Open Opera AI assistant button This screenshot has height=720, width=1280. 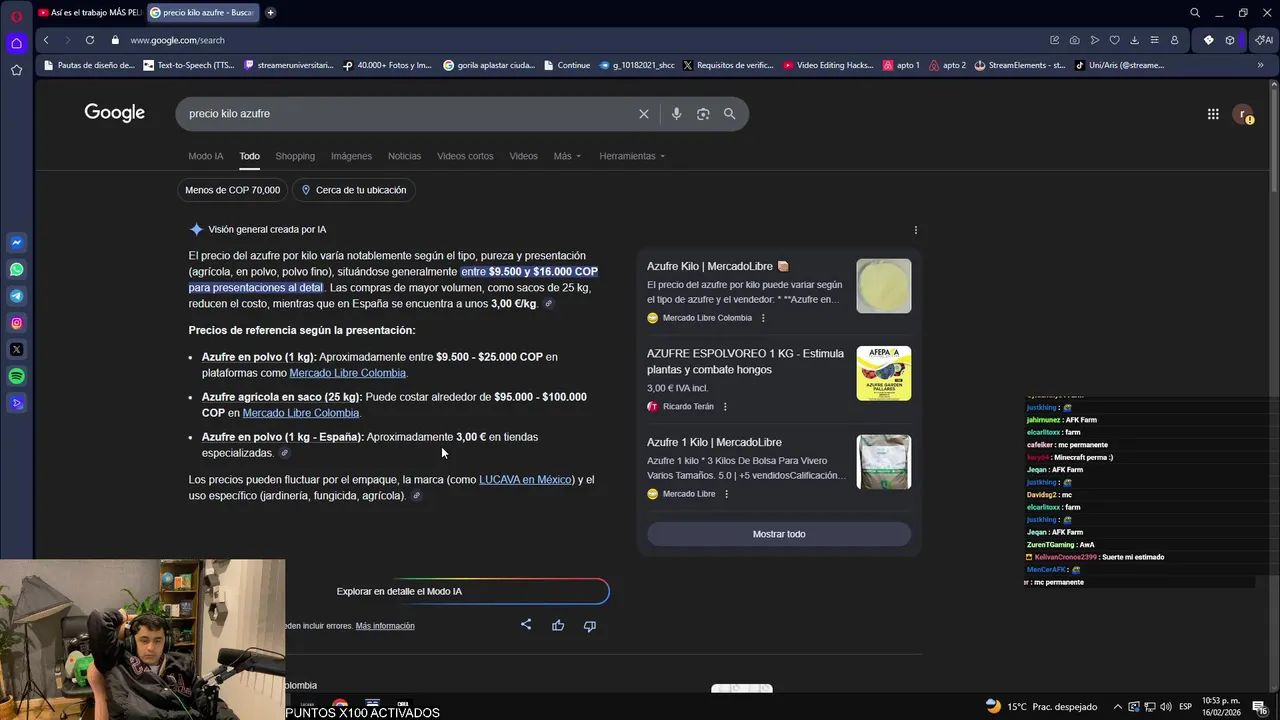click(x=1263, y=40)
